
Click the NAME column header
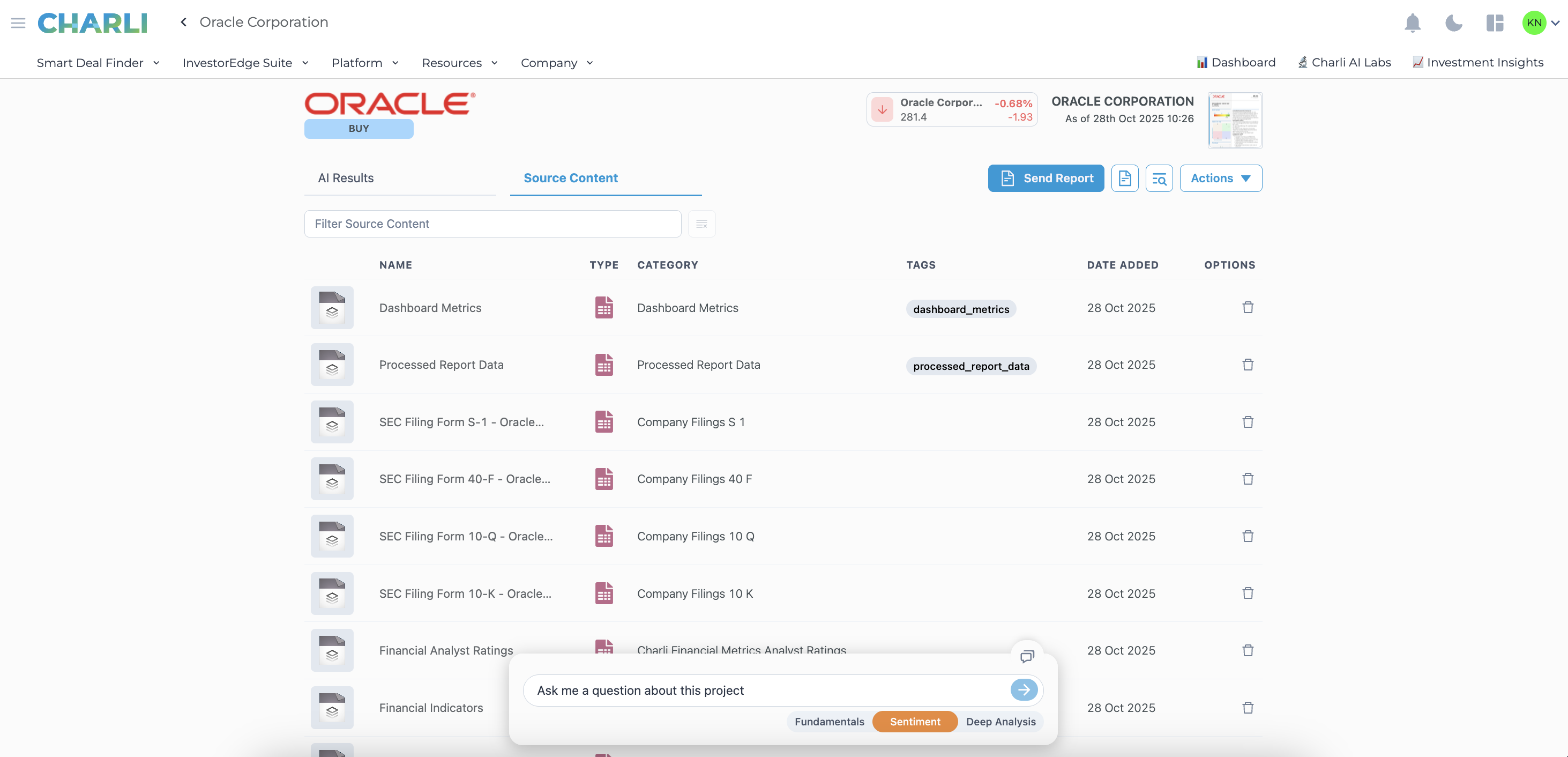(395, 265)
